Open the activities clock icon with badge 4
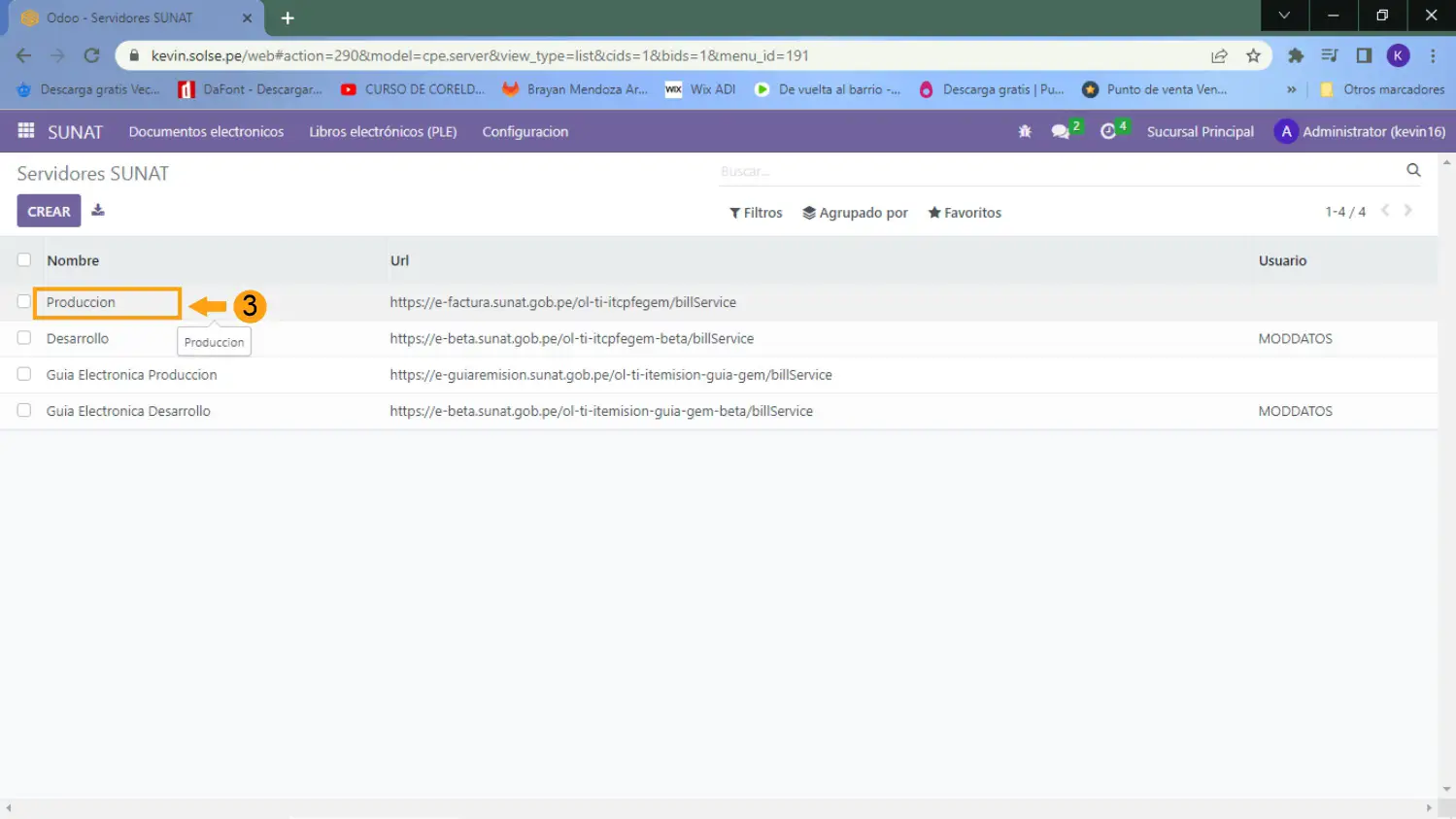 coord(1108,131)
